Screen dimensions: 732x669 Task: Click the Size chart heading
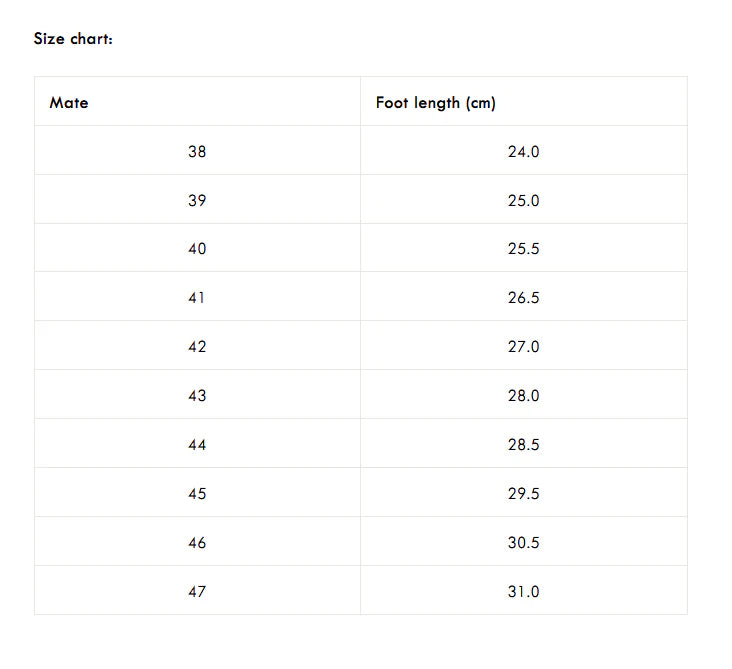tap(73, 39)
